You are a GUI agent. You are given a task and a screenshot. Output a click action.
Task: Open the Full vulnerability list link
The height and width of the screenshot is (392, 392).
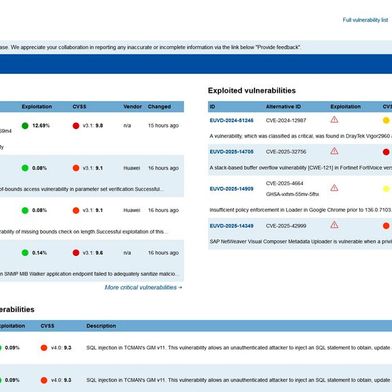point(365,20)
